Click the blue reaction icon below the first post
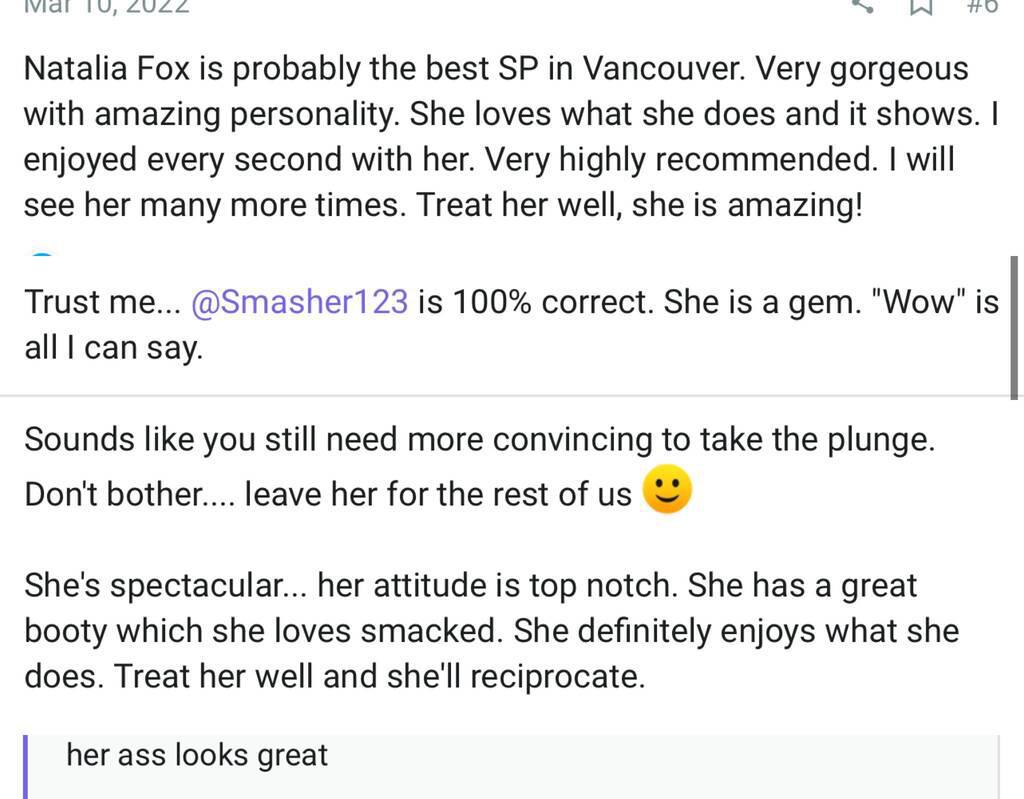The height and width of the screenshot is (799, 1024). click(42, 256)
